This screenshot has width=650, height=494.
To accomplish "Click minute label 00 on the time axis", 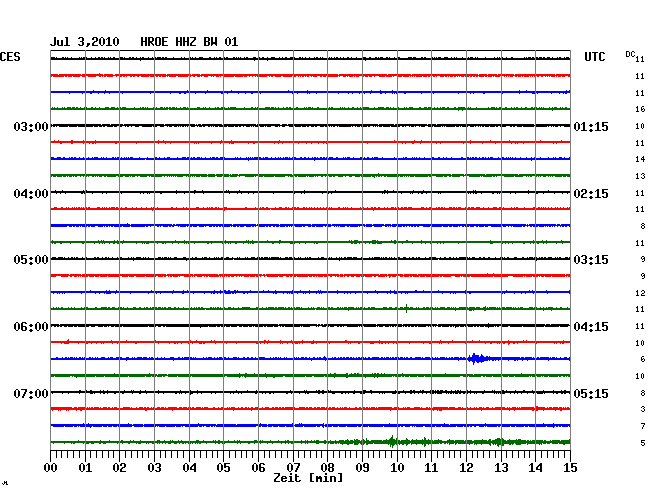I will (x=51, y=467).
